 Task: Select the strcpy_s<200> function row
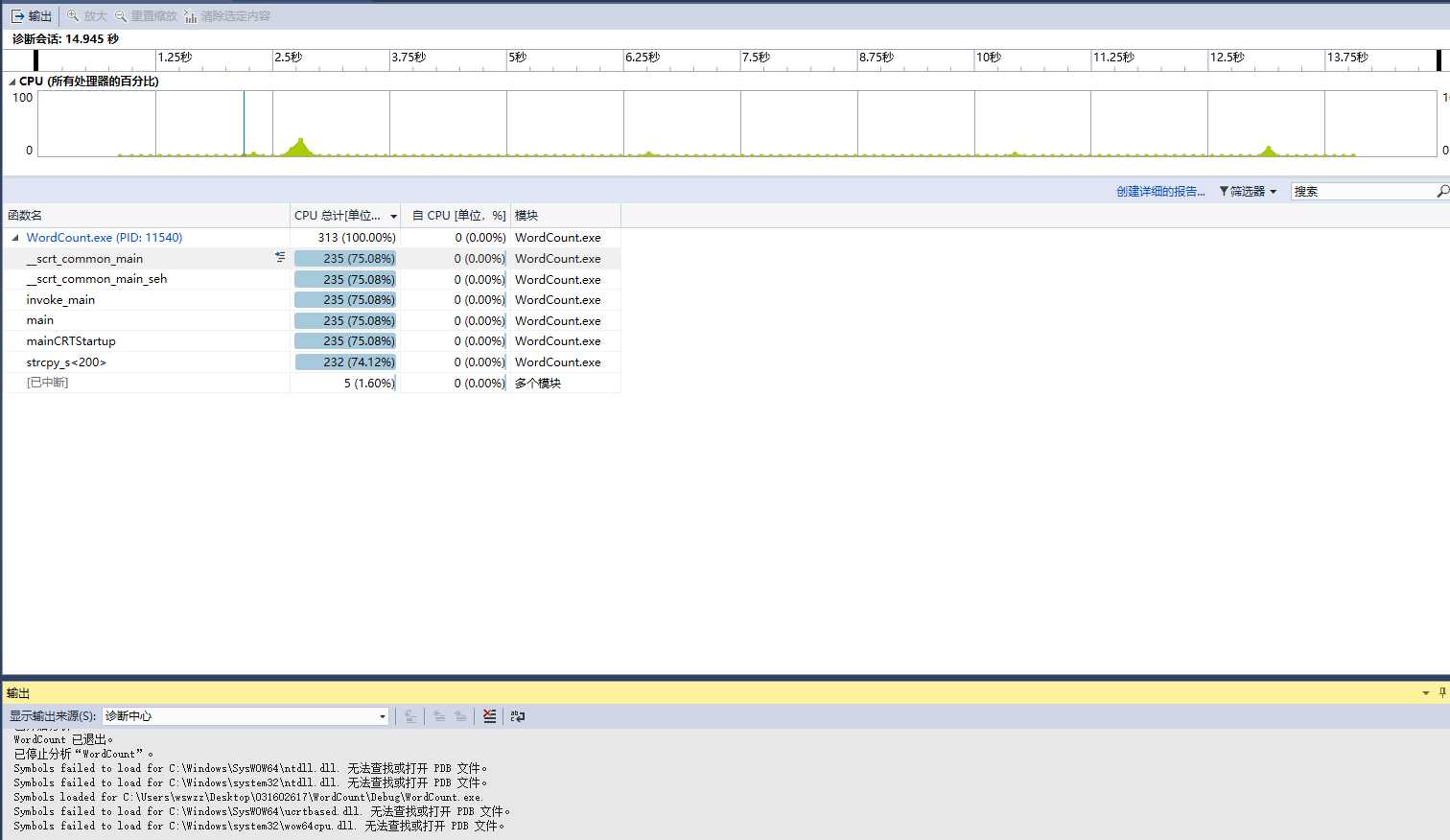[x=312, y=362]
